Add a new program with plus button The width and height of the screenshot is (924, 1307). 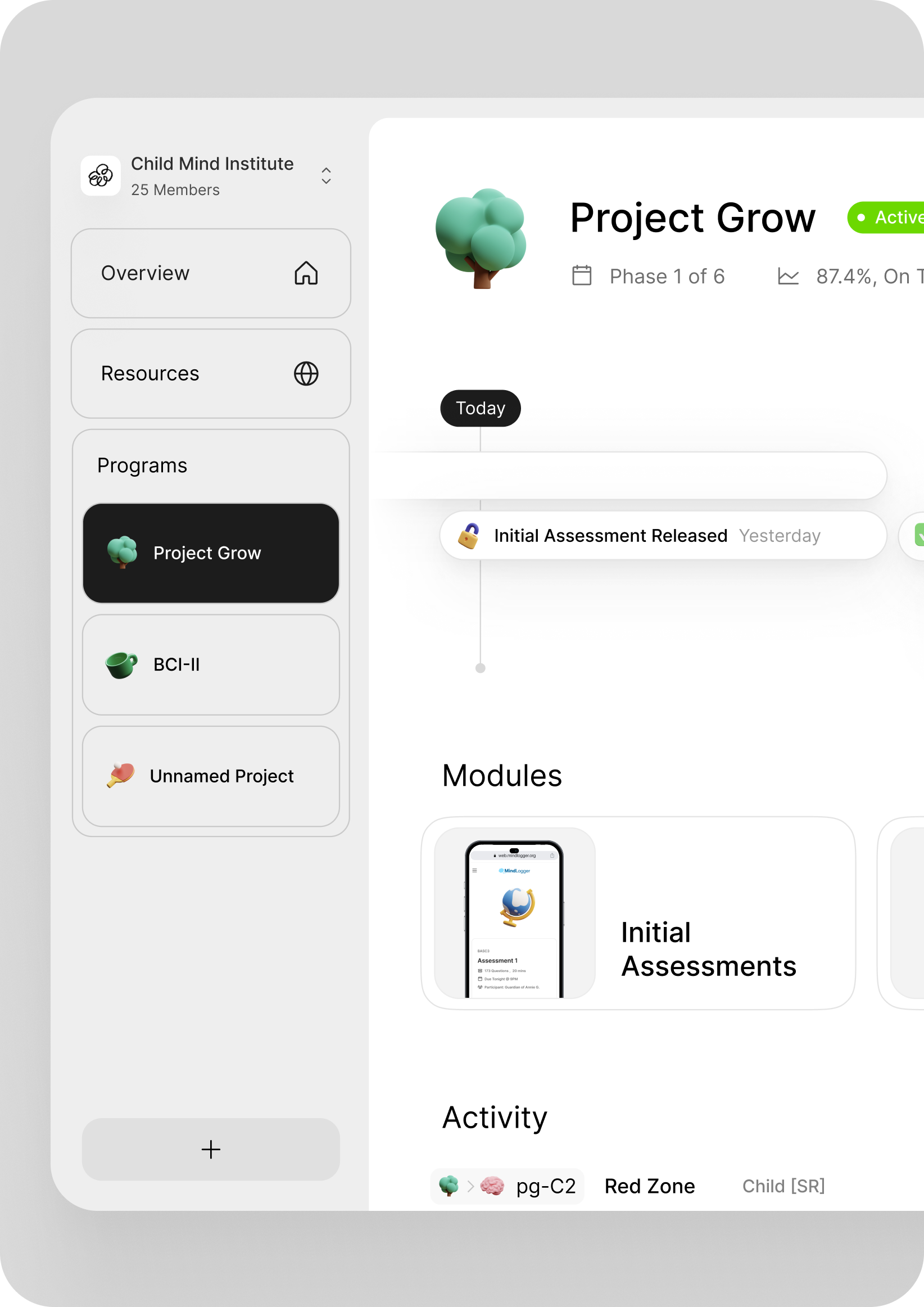[x=211, y=1150]
